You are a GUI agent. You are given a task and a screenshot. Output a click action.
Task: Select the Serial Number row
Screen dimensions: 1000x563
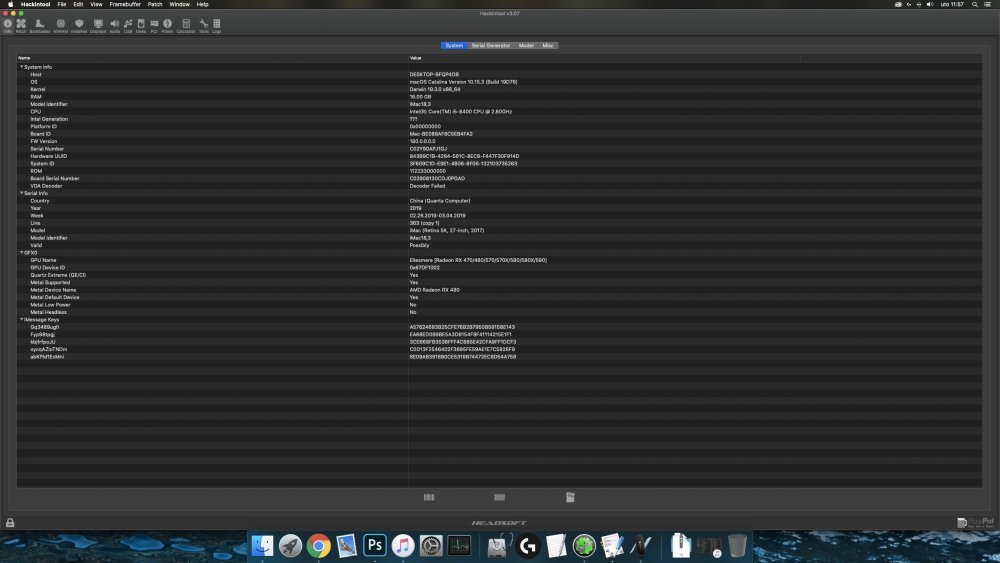pos(499,149)
